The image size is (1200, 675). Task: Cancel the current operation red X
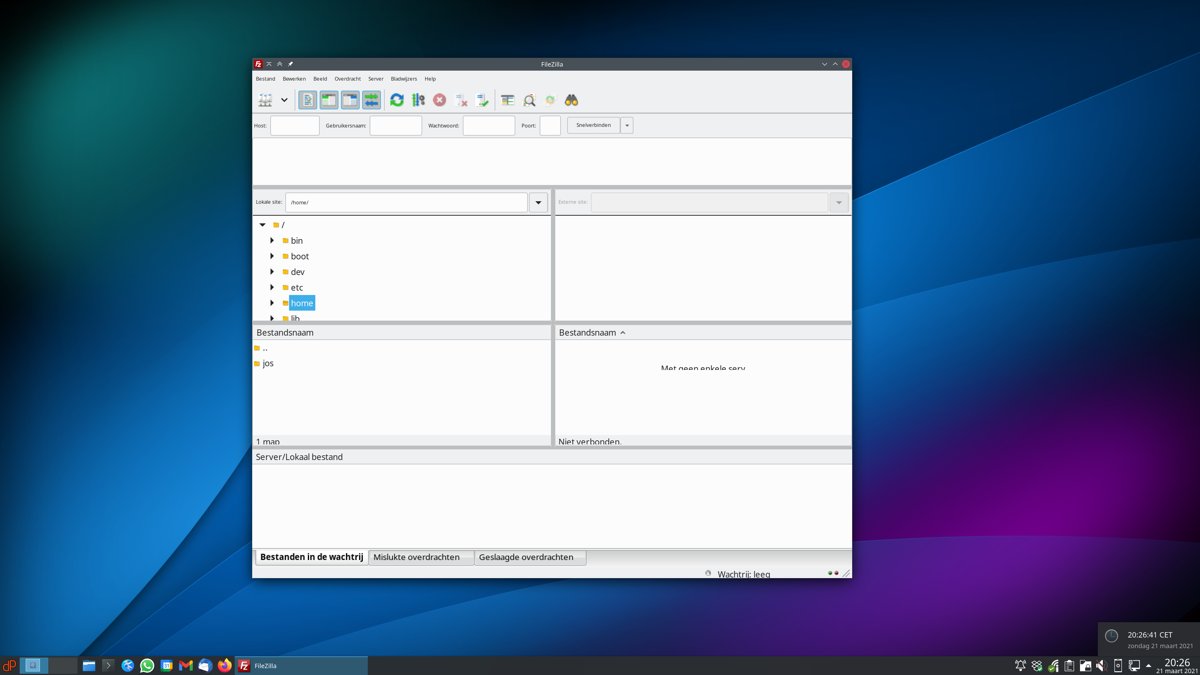(x=439, y=100)
